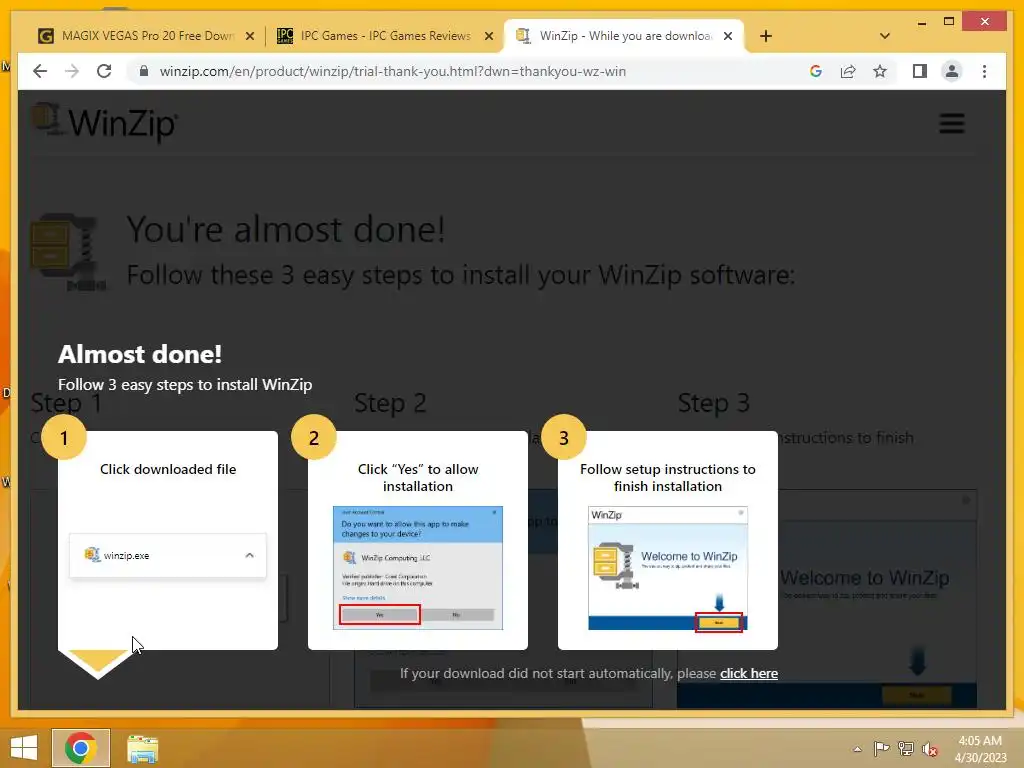Close the IPC Games tab
Image resolution: width=1024 pixels, height=768 pixels.
coord(488,36)
